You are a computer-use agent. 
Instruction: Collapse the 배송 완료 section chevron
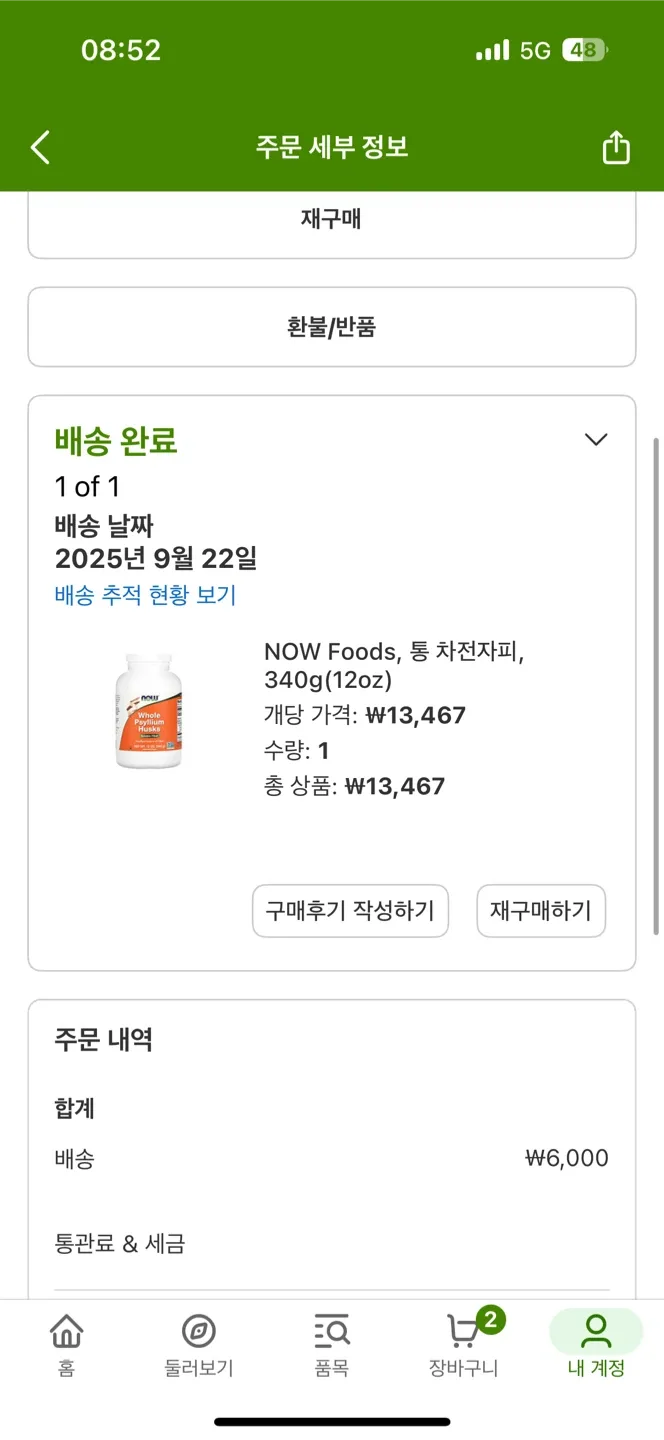coord(596,440)
